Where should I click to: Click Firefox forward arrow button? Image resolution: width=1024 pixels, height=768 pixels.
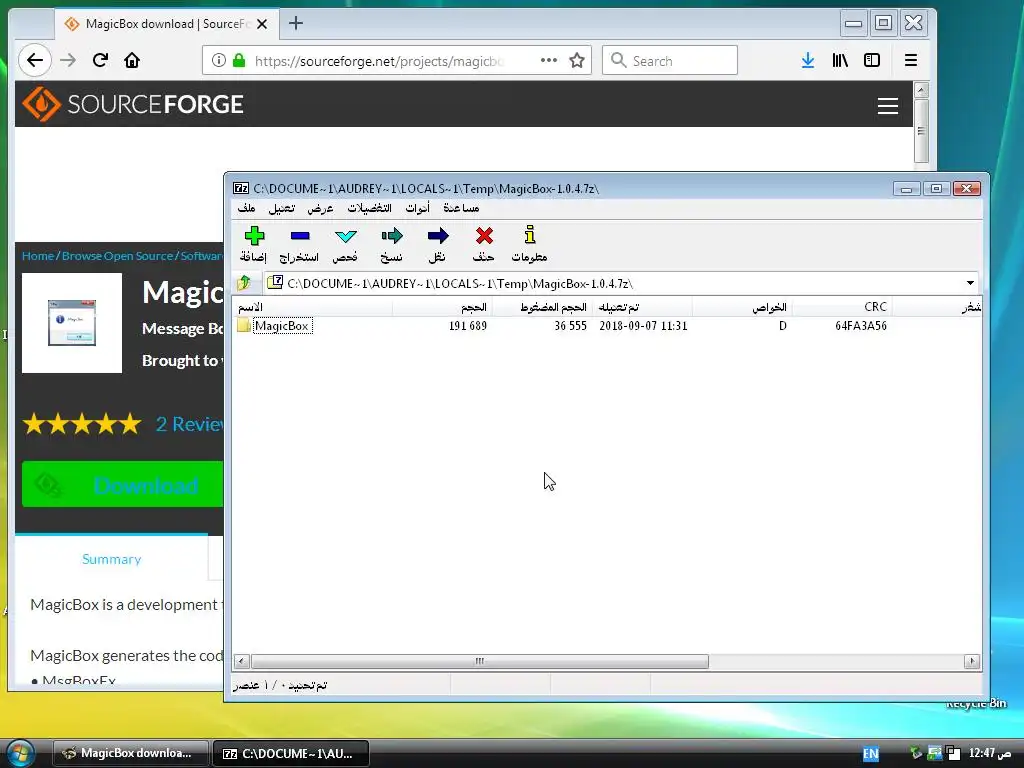(x=68, y=61)
